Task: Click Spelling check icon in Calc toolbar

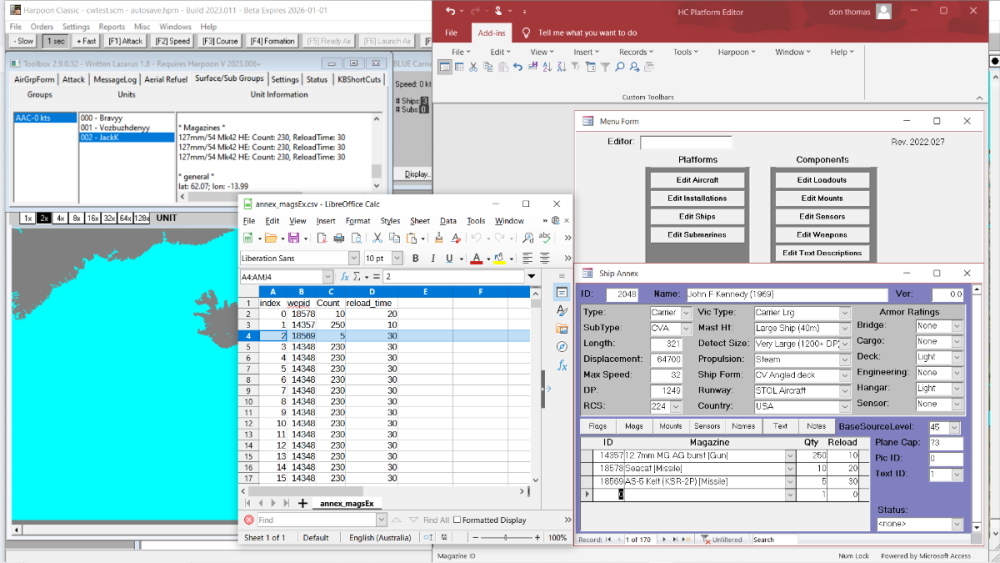Action: pos(545,238)
